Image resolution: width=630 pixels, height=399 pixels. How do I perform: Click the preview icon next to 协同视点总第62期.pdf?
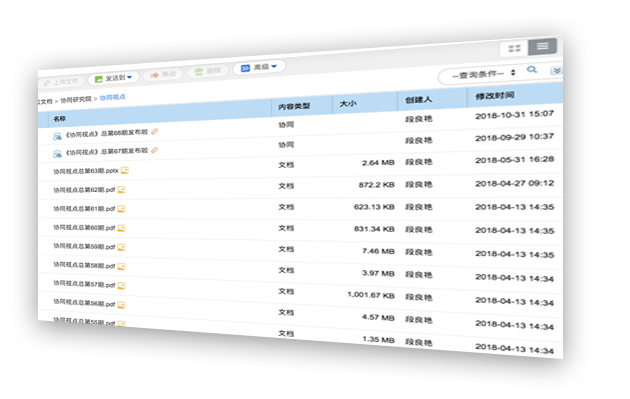(121, 190)
